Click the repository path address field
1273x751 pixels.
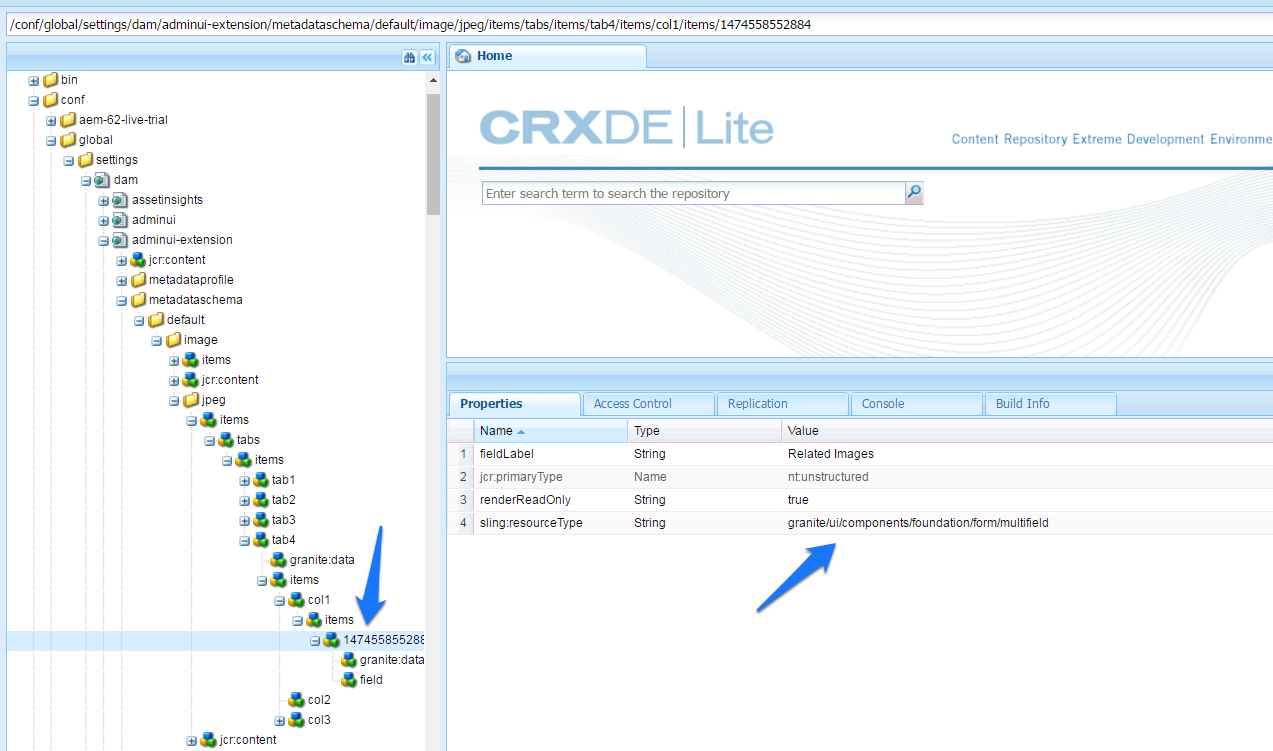click(x=638, y=24)
